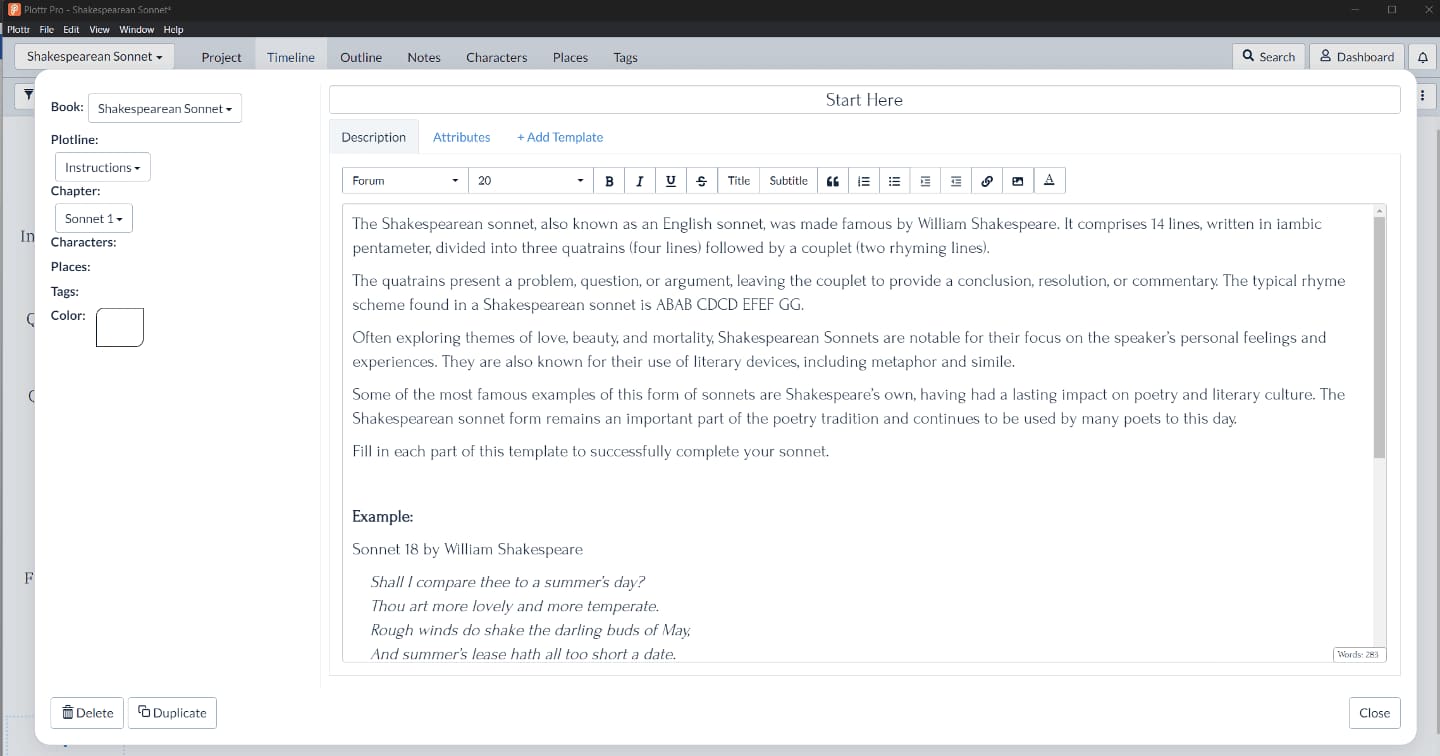Open the Sonnet 1 chapter dropdown

coord(93,218)
